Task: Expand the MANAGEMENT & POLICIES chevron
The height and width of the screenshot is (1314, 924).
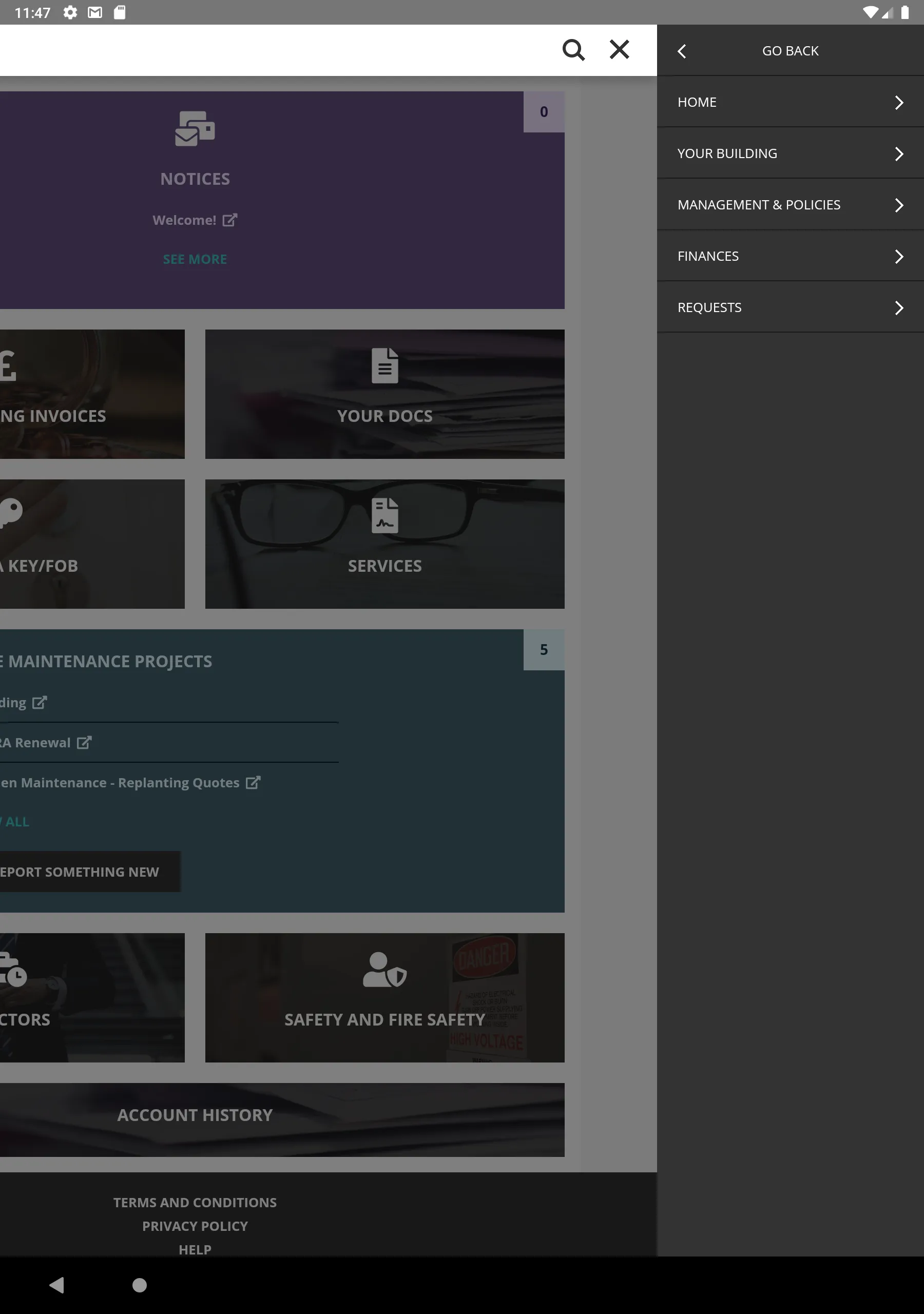Action: (x=899, y=205)
